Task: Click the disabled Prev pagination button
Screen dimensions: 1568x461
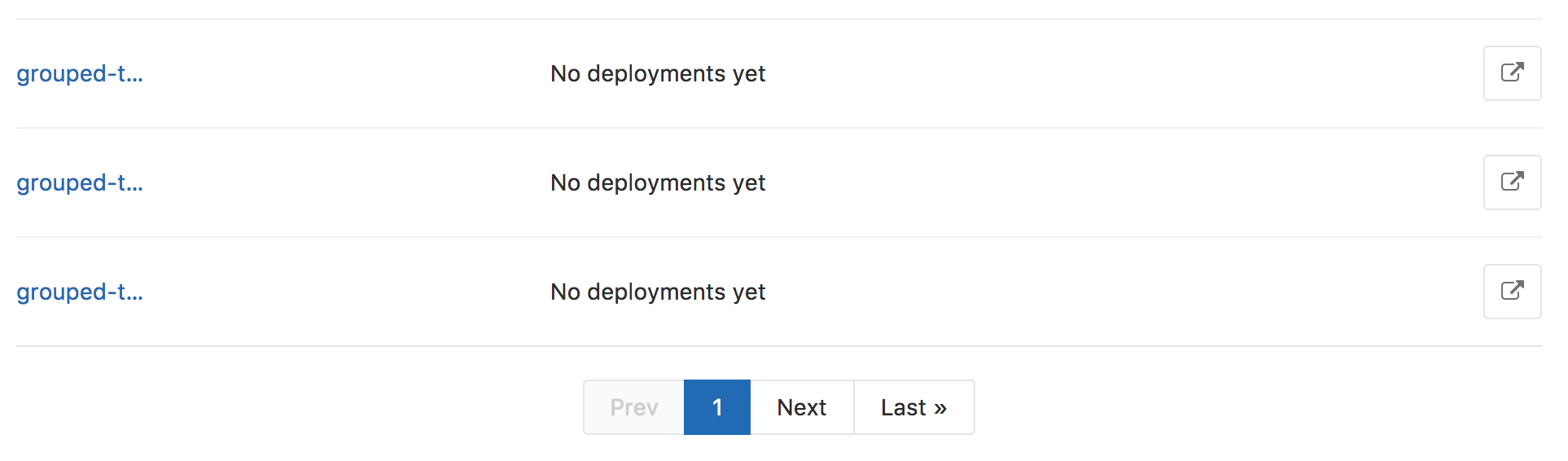Action: point(634,407)
